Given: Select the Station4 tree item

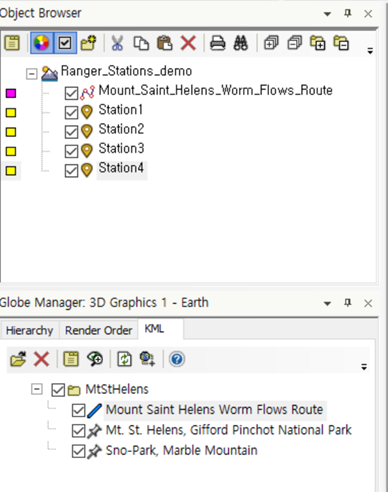Looking at the screenshot, I should point(121,168).
